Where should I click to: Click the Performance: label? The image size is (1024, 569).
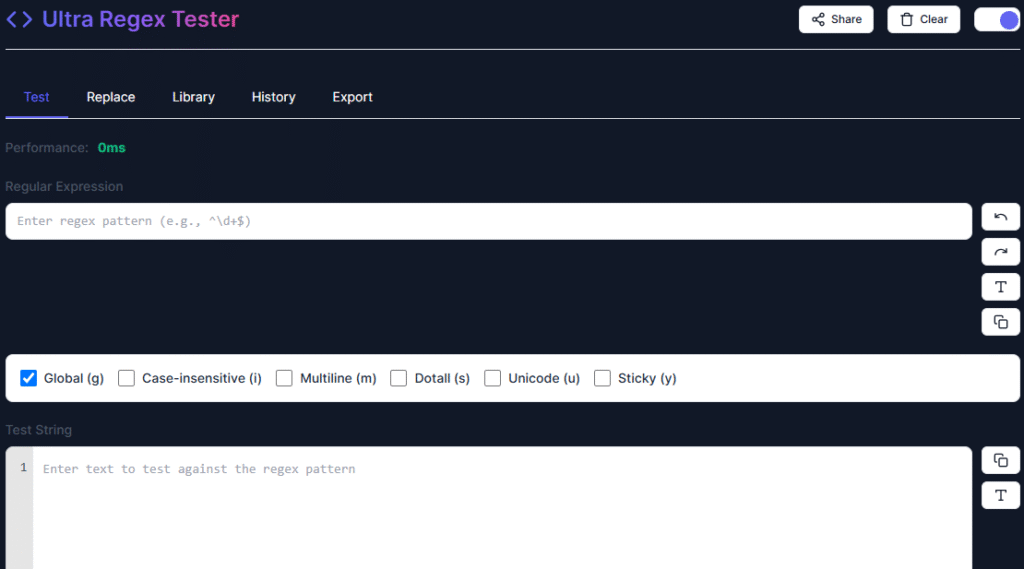[47, 148]
